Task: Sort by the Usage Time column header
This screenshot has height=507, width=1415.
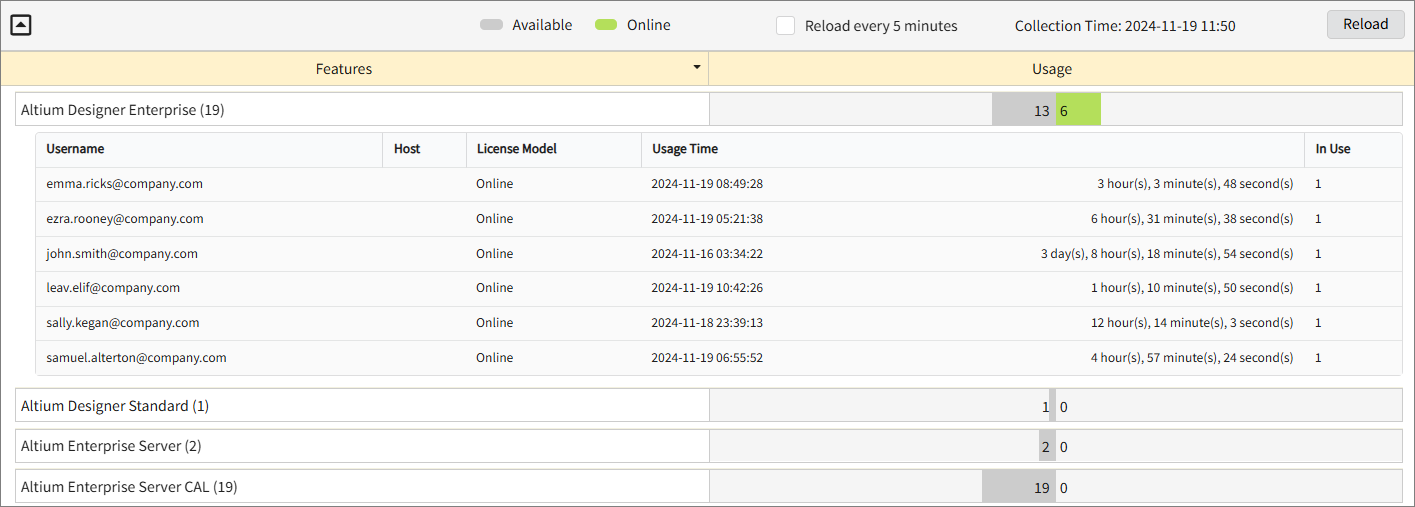Action: point(973,149)
